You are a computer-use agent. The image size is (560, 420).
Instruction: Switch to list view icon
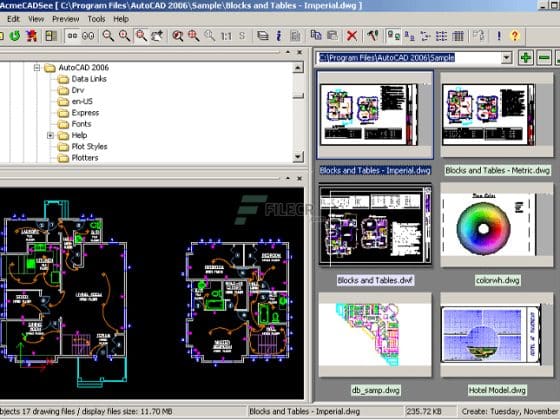pyautogui.click(x=441, y=36)
